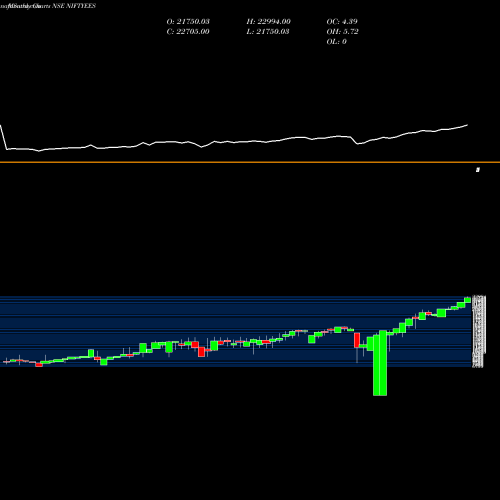
Task: Click the OL: 0 reading
Action: click(336, 41)
